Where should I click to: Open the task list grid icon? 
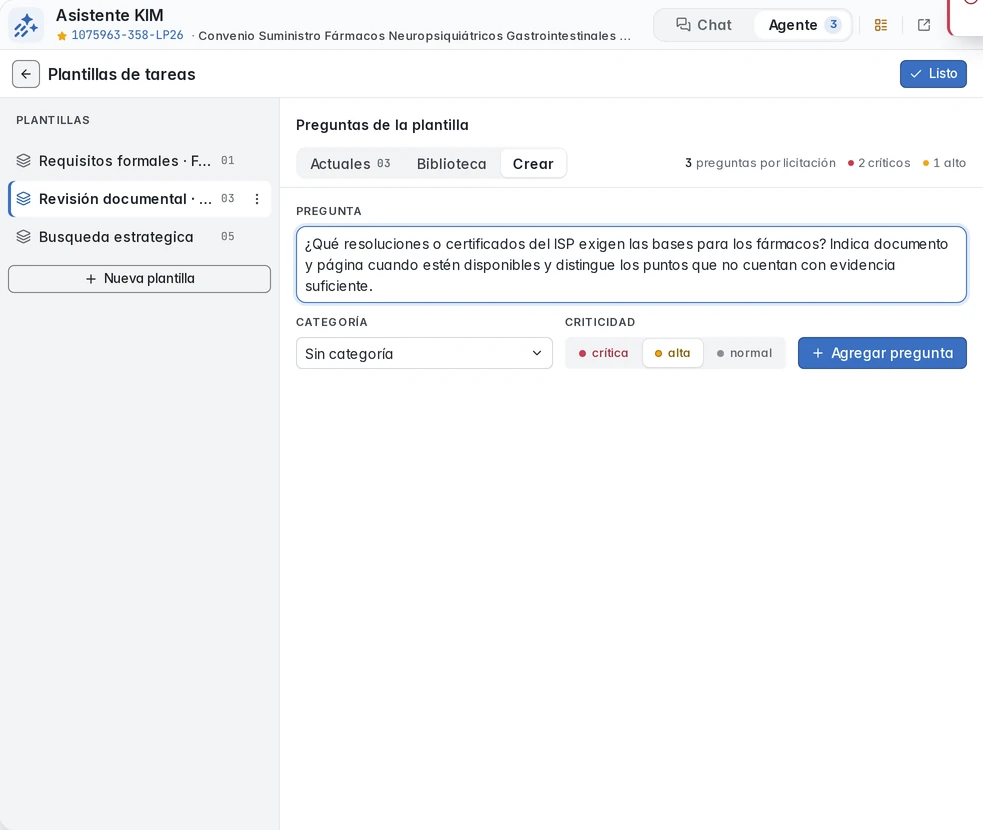881,25
